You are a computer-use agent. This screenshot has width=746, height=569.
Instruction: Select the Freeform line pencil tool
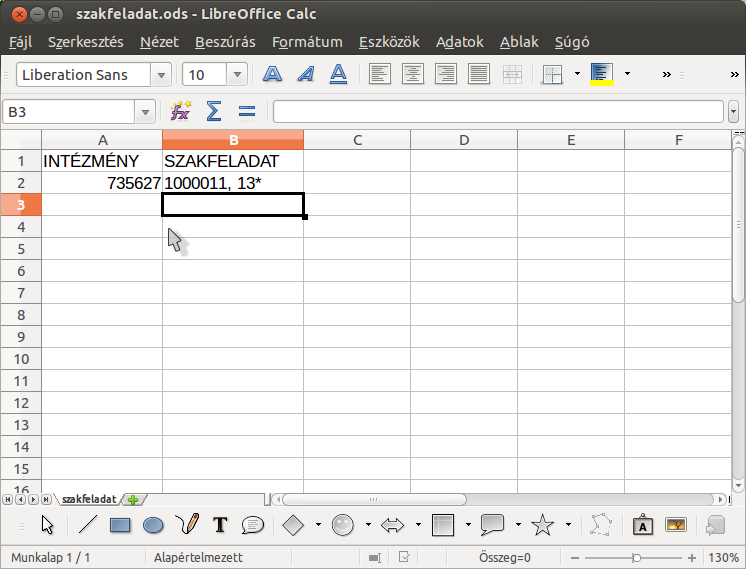186,525
